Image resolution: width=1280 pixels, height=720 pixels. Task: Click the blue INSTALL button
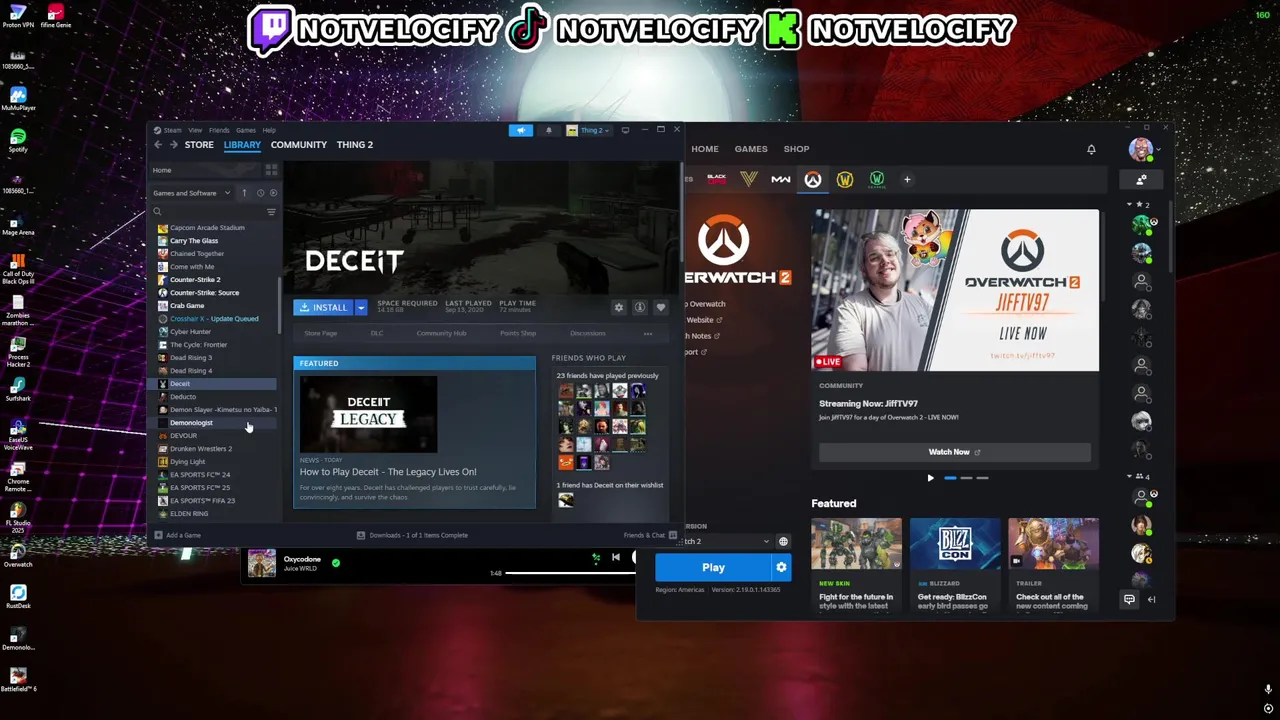pyautogui.click(x=323, y=308)
